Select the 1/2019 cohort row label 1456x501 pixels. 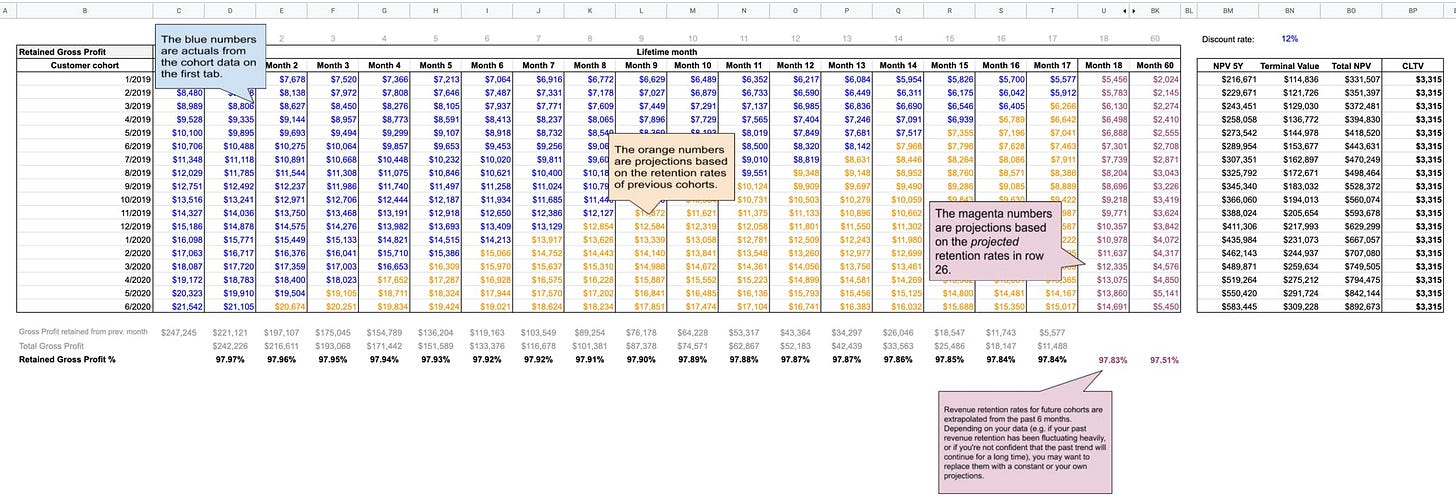tap(137, 78)
